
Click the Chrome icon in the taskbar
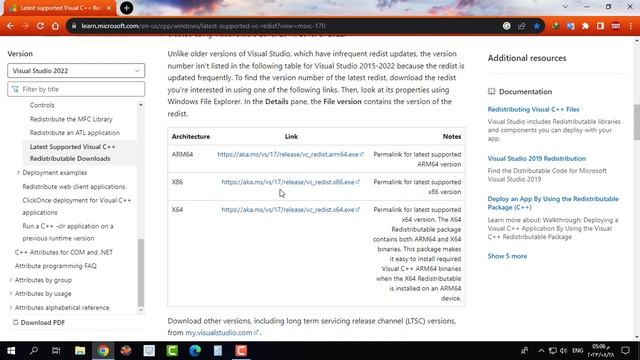(103, 351)
